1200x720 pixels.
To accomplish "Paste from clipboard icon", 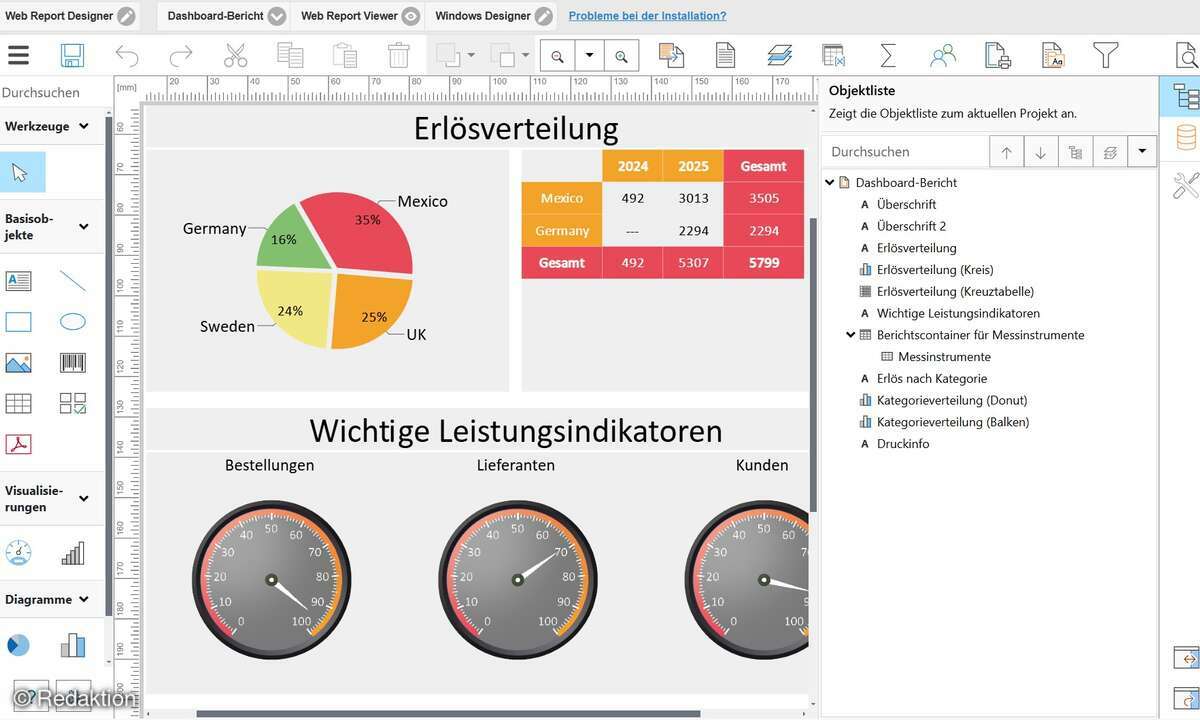I will [x=344, y=55].
